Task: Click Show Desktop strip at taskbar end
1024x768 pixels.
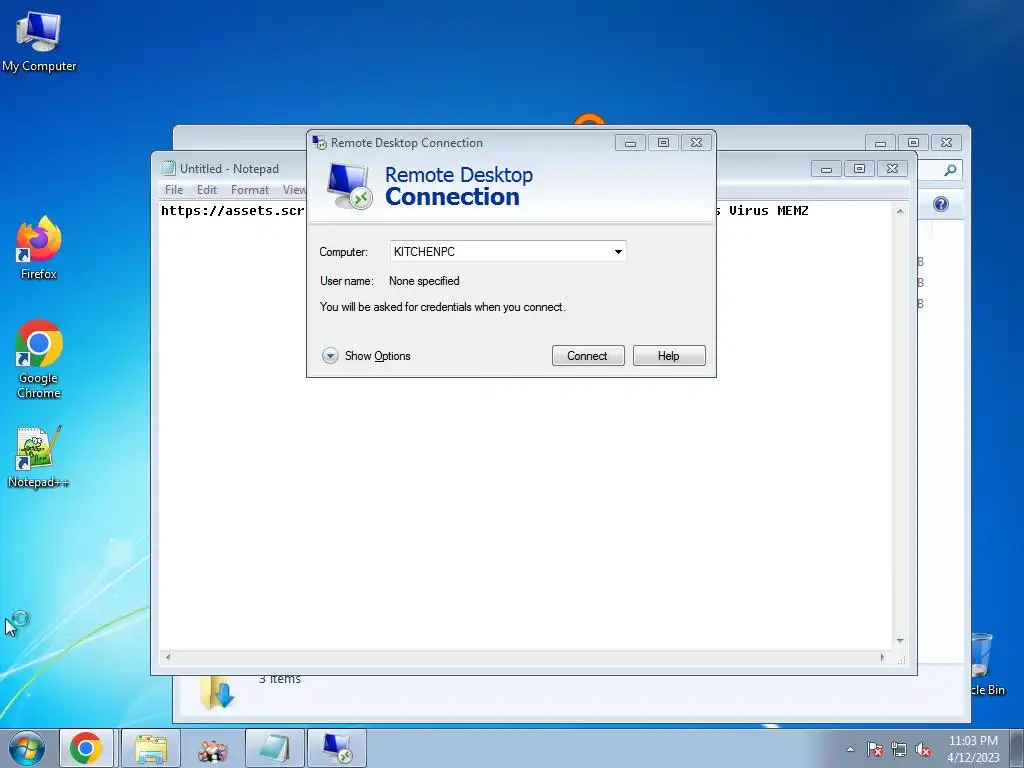Action: tap(1017, 748)
